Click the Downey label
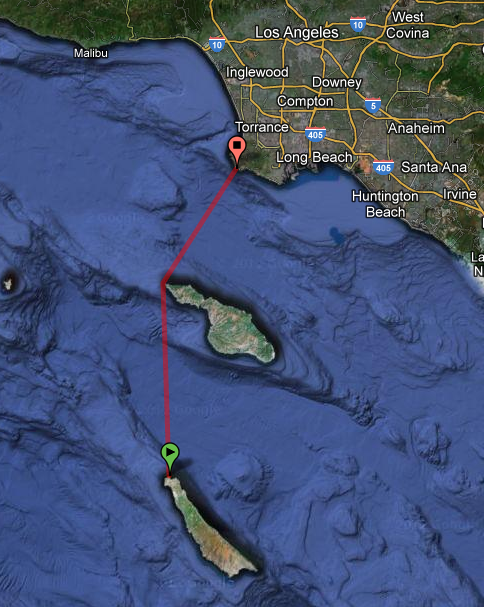This screenshot has width=484, height=607. point(337,82)
